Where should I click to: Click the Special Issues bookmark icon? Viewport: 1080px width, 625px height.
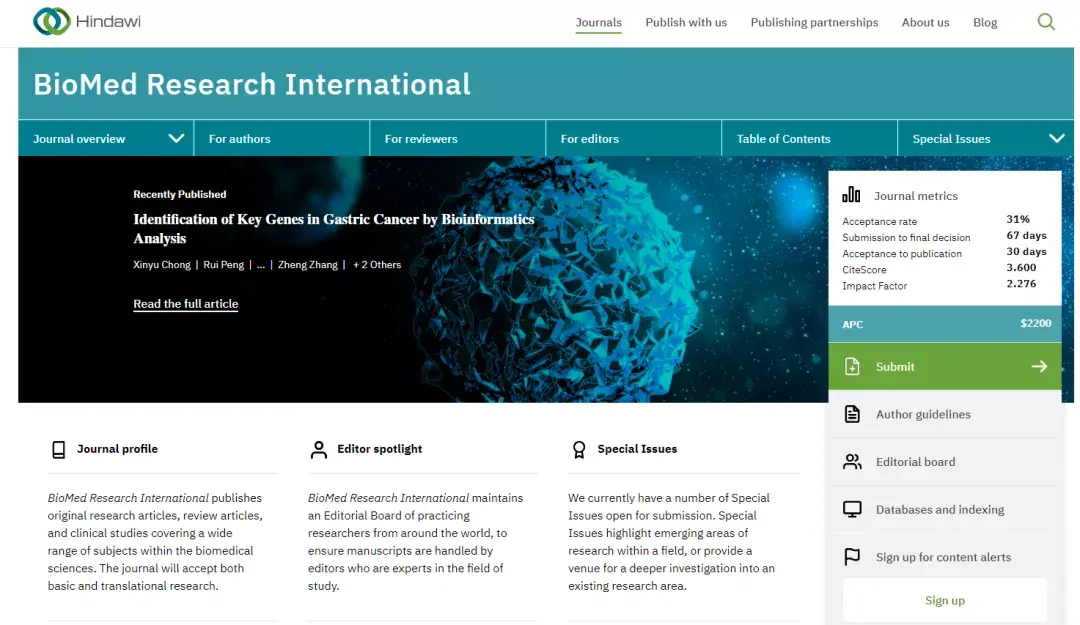579,449
